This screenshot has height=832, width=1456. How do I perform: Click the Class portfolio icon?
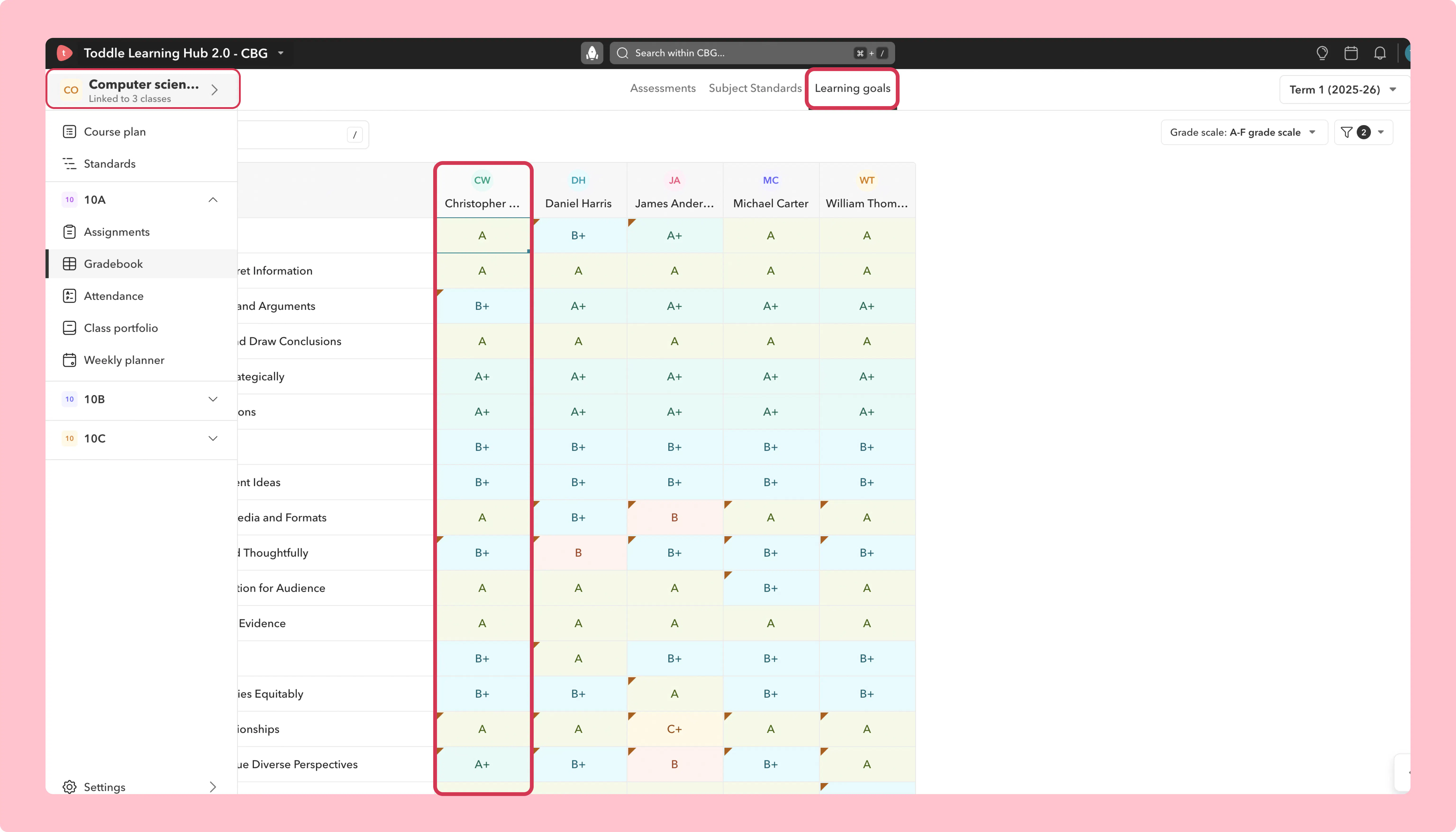[70, 328]
